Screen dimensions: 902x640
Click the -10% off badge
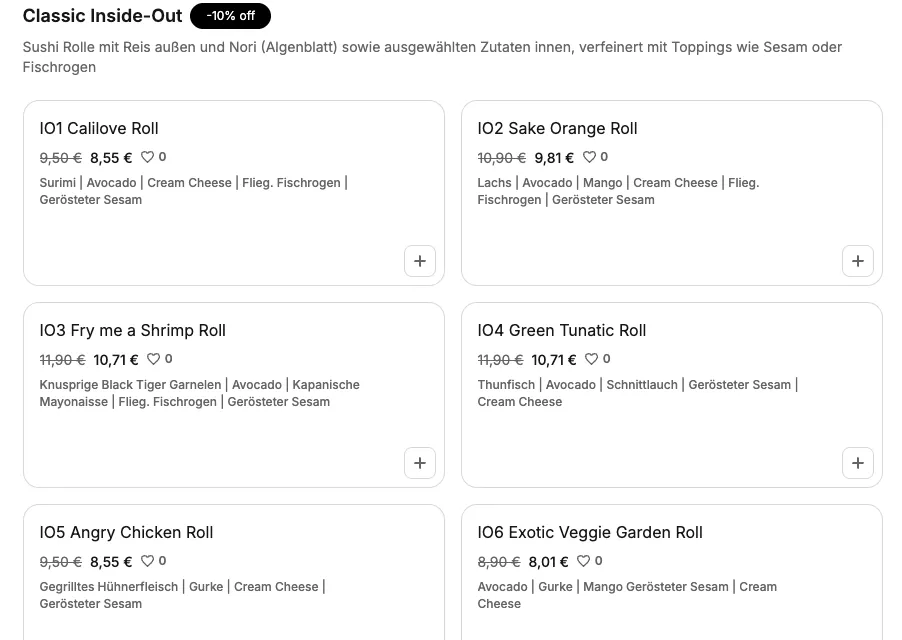pyautogui.click(x=231, y=16)
